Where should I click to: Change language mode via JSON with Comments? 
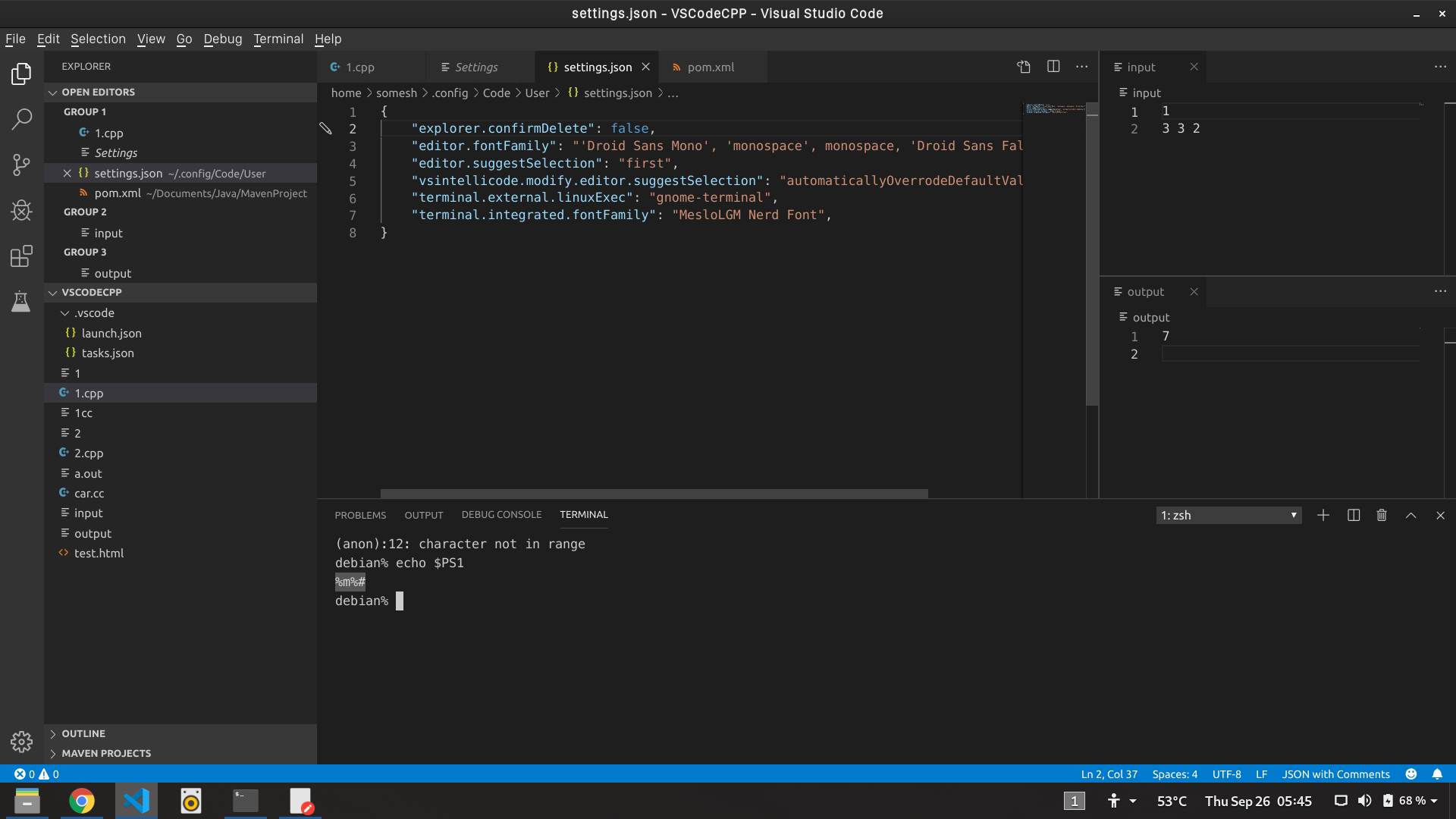click(x=1335, y=773)
